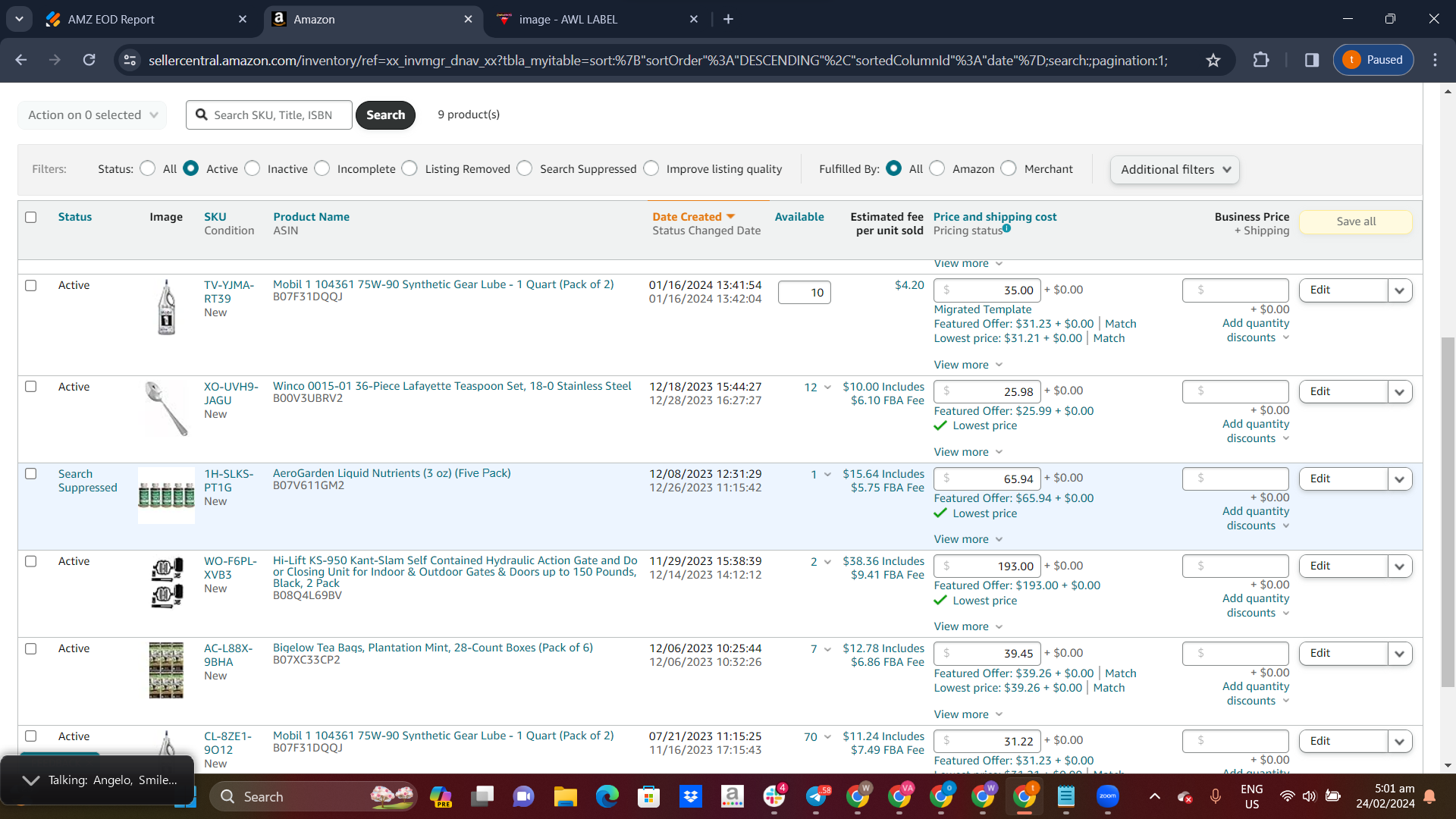Open the Chrome menu (three dots)
This screenshot has height=819, width=1456.
(x=1435, y=60)
